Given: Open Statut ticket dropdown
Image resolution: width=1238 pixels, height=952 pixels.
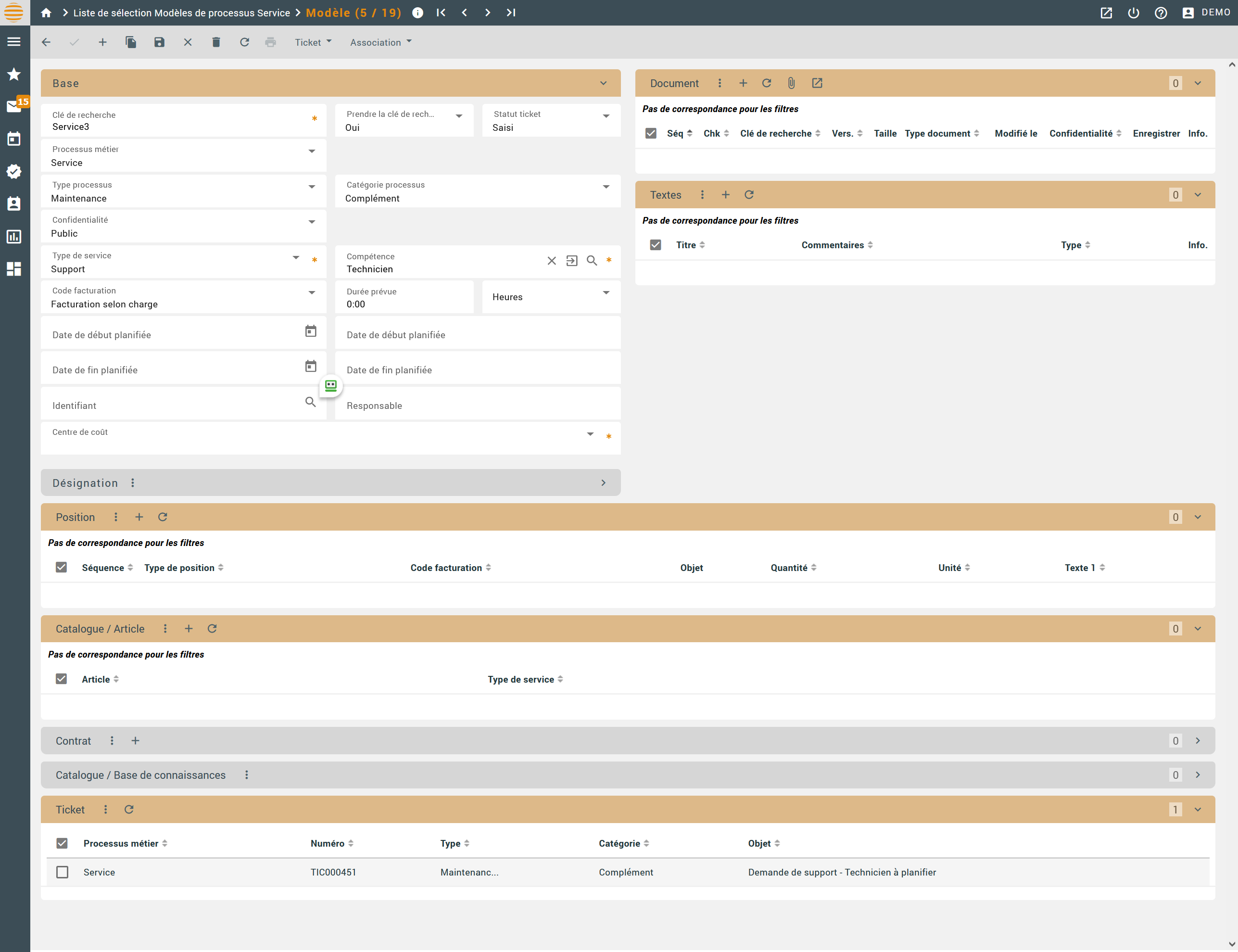Looking at the screenshot, I should (606, 116).
